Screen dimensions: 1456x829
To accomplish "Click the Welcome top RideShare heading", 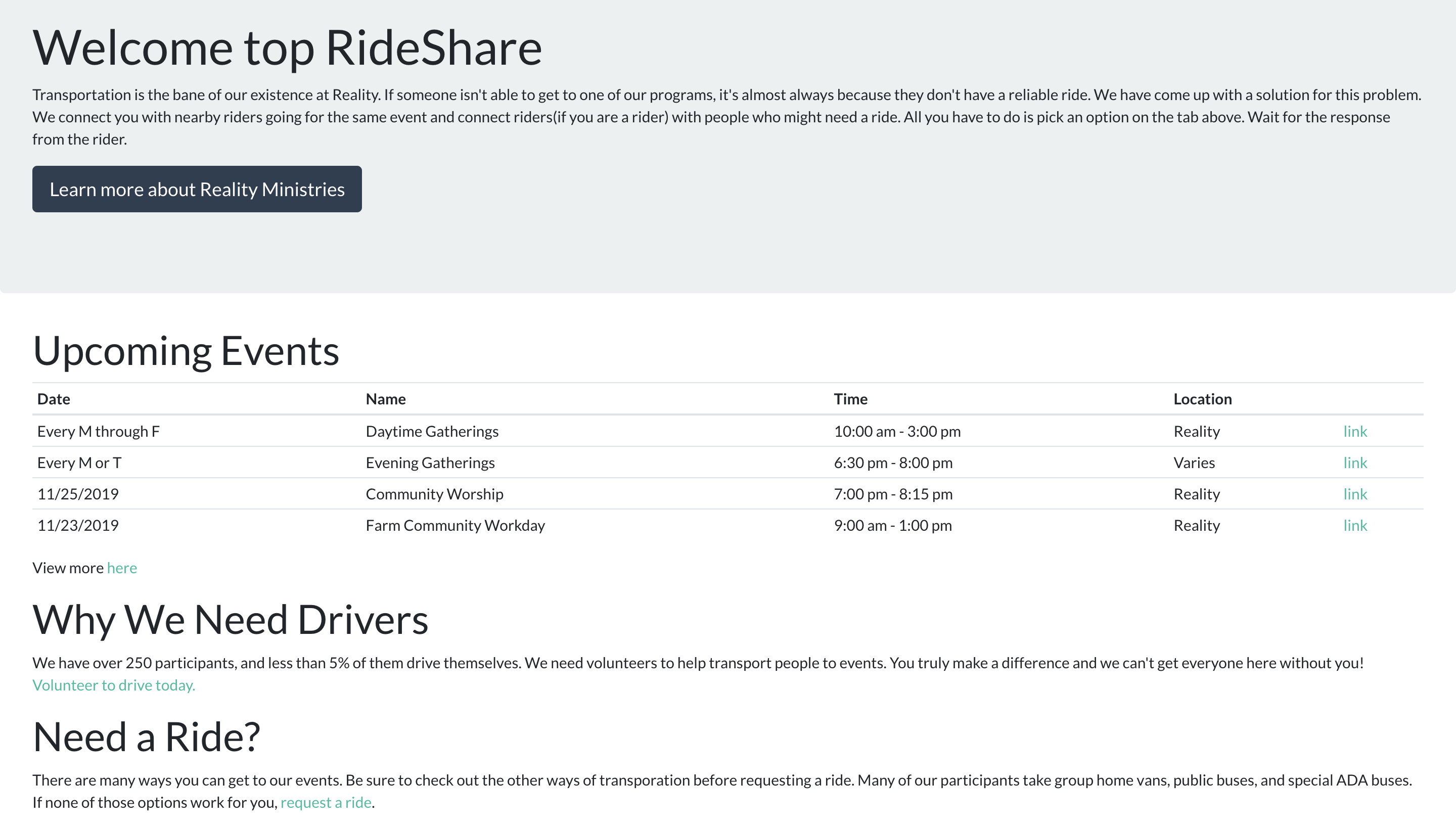I will pos(287,48).
